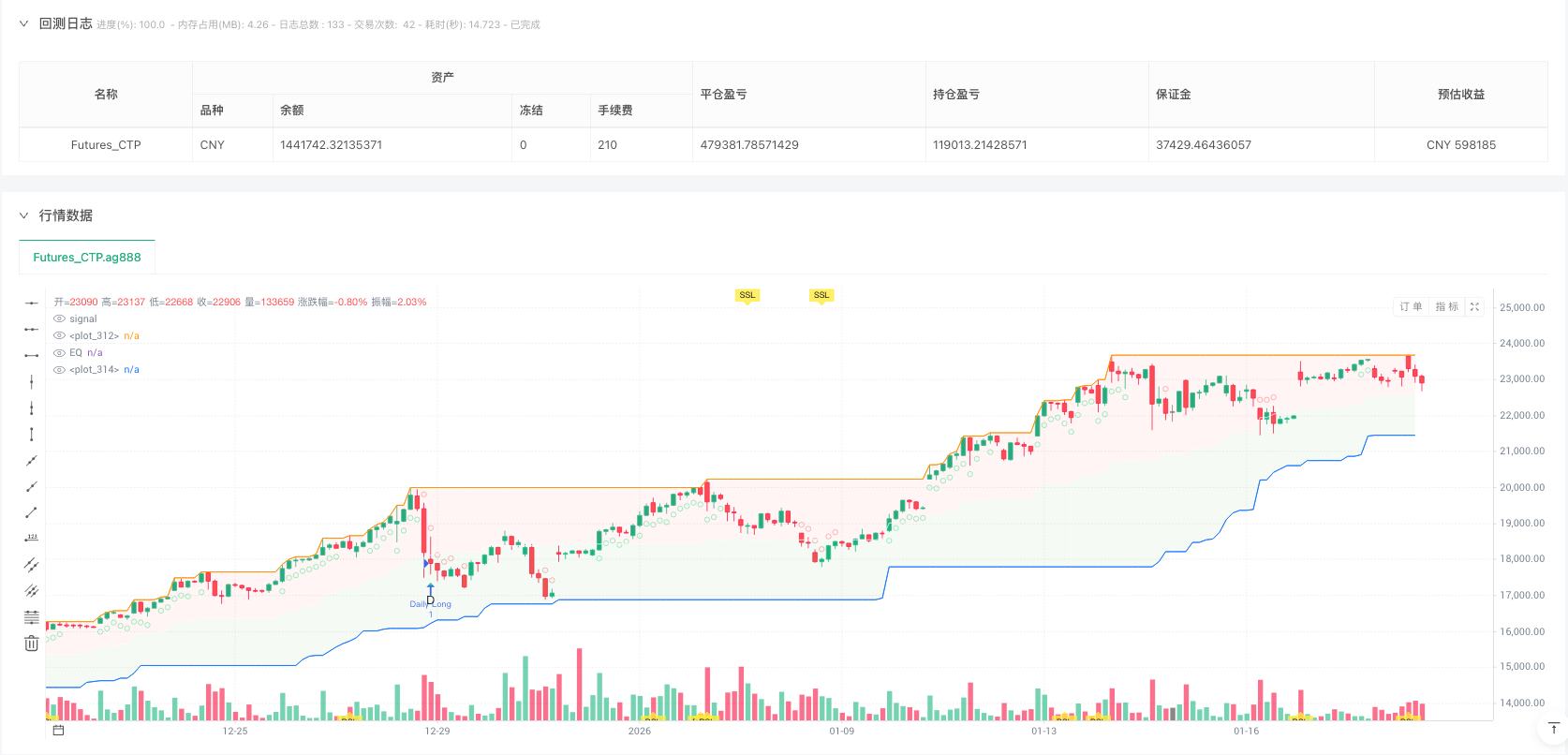
Task: Toggle the EQ indicator eye icon
Action: click(60, 353)
